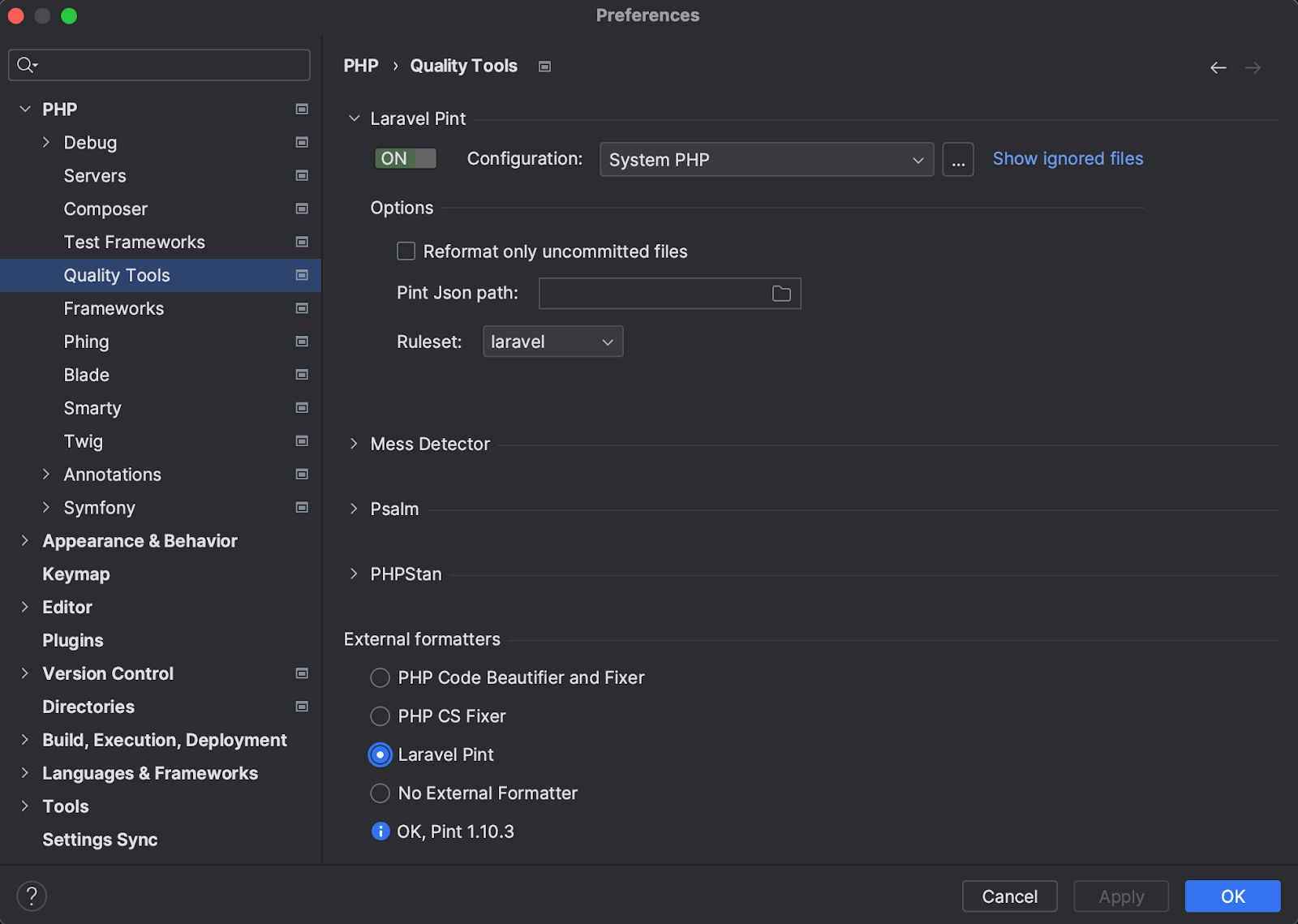Open the Configuration System PHP dropdown

click(766, 160)
